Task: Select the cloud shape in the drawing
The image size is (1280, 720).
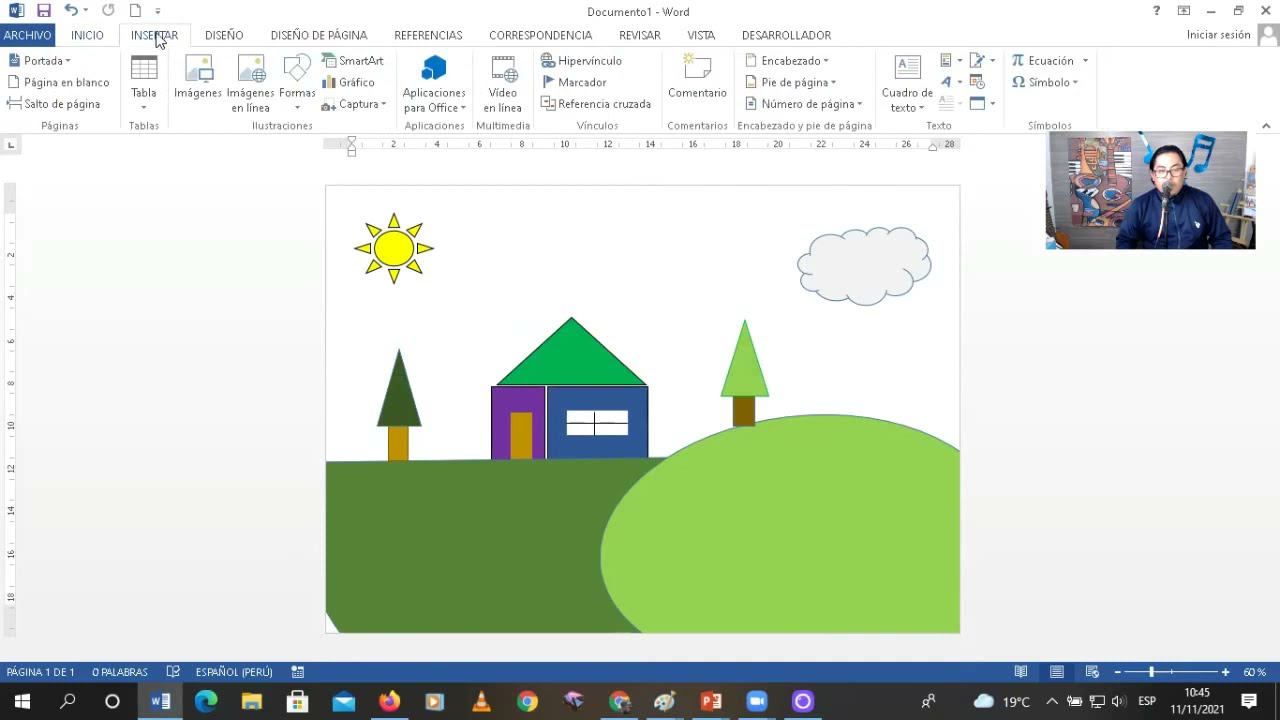Action: [x=864, y=266]
